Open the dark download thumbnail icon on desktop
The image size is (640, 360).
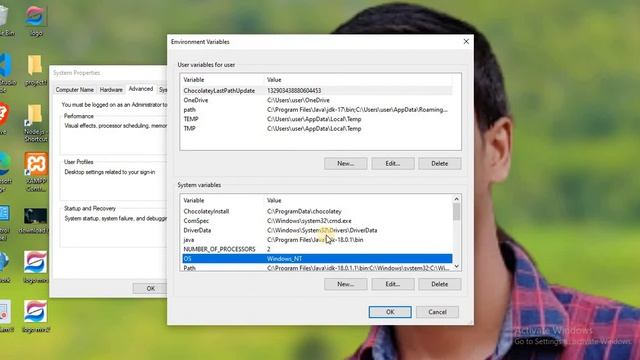click(35, 220)
